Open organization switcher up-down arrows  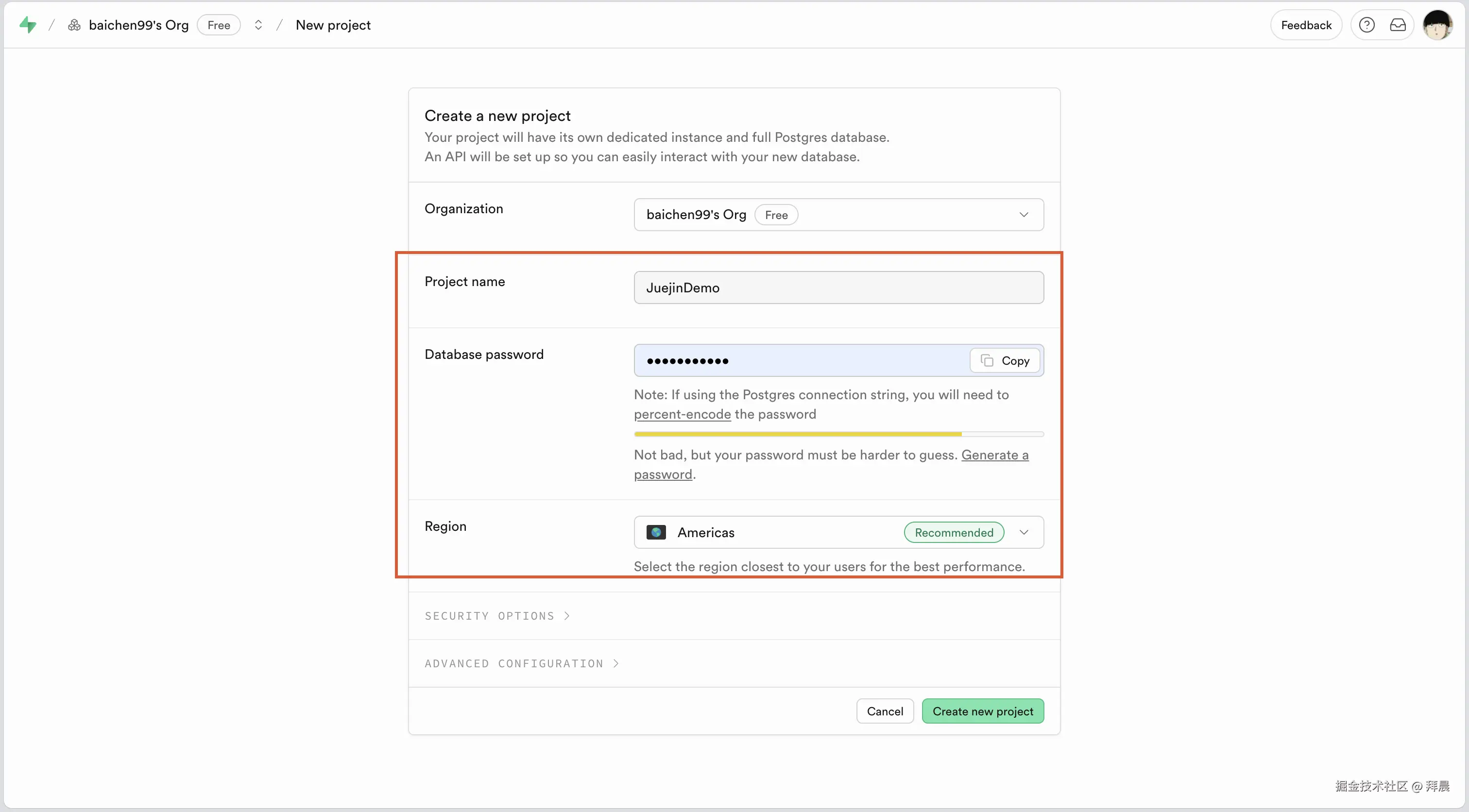point(258,24)
